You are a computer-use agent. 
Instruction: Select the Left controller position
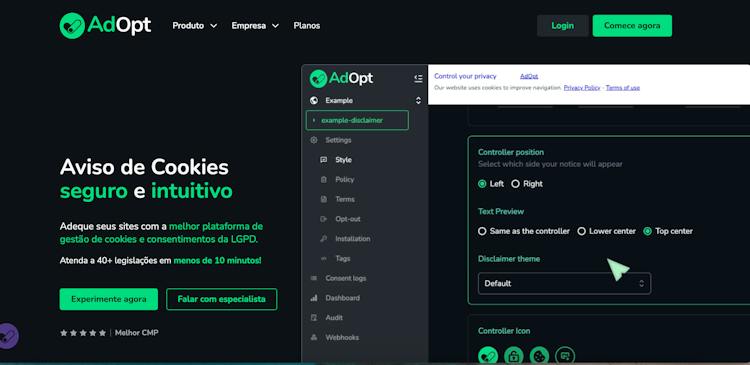(x=491, y=184)
